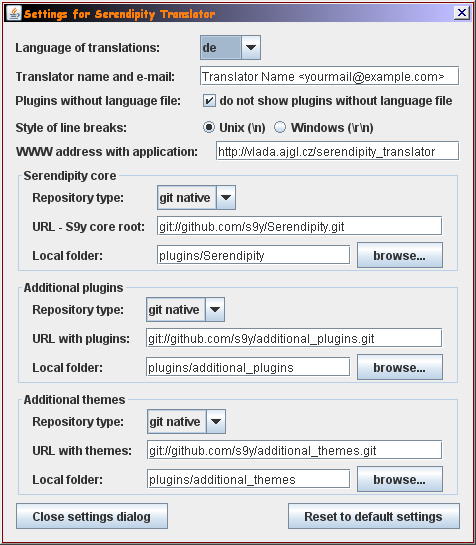The height and width of the screenshot is (545, 476).
Task: Click the URL with plugins field
Action: (x=294, y=338)
